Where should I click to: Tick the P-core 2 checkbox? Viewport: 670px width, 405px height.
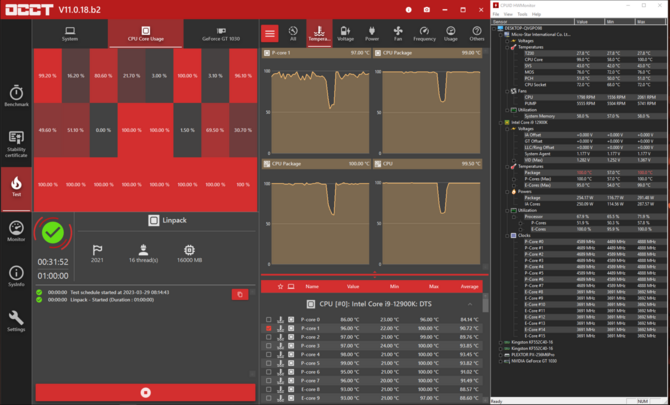coord(268,337)
